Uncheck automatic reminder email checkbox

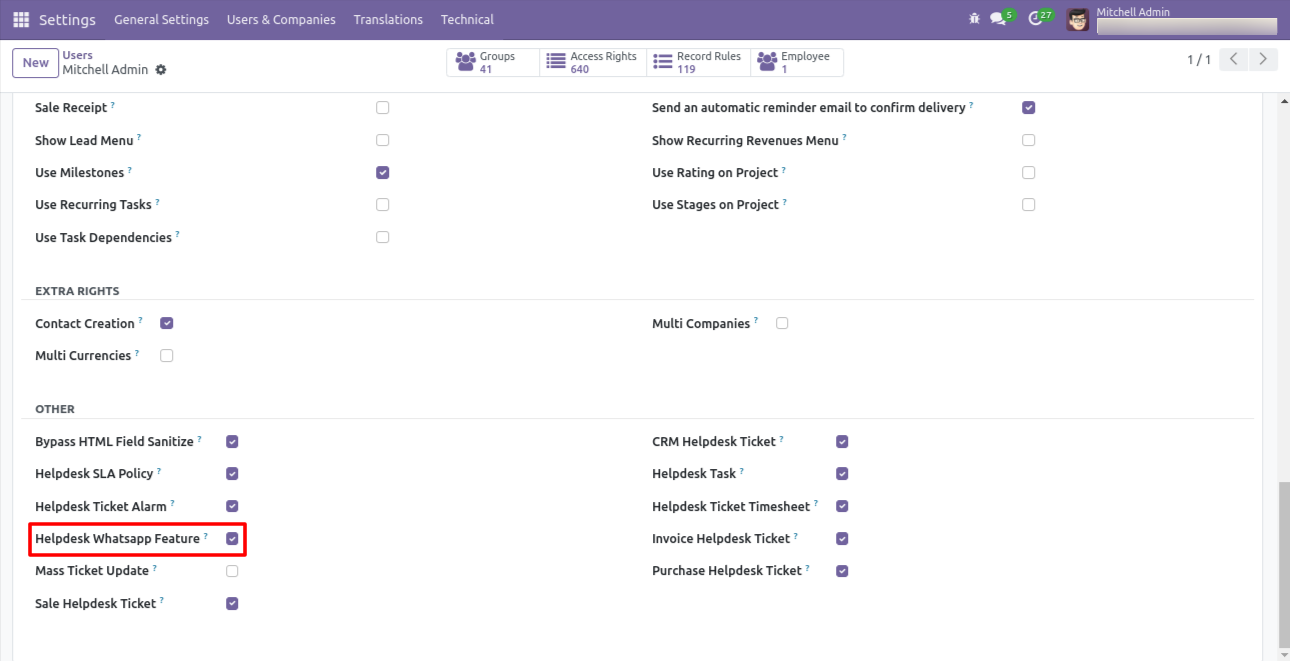tap(1029, 108)
